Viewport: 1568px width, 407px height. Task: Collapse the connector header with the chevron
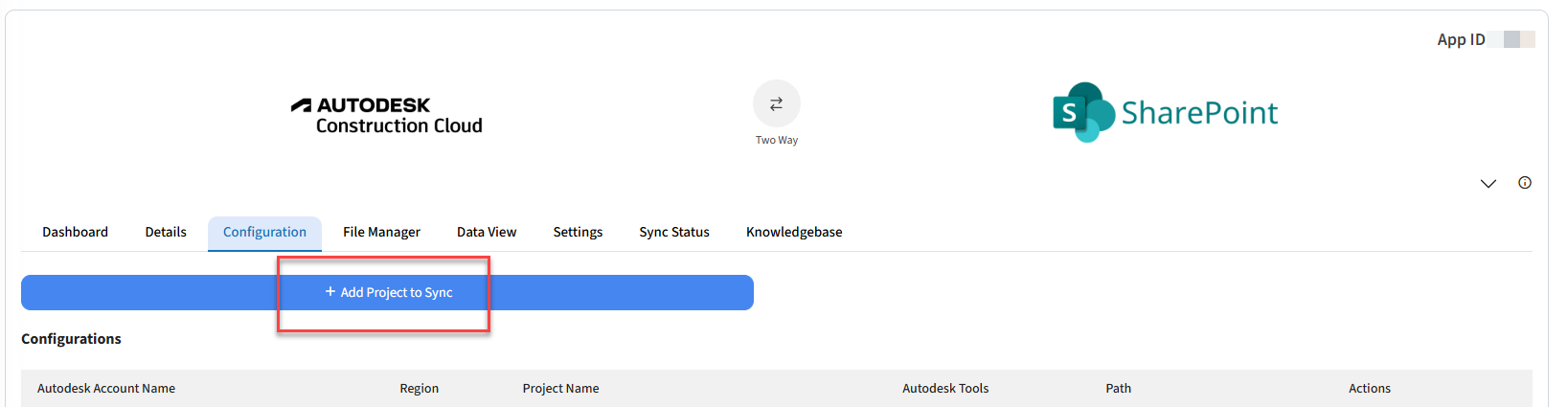(x=1488, y=184)
